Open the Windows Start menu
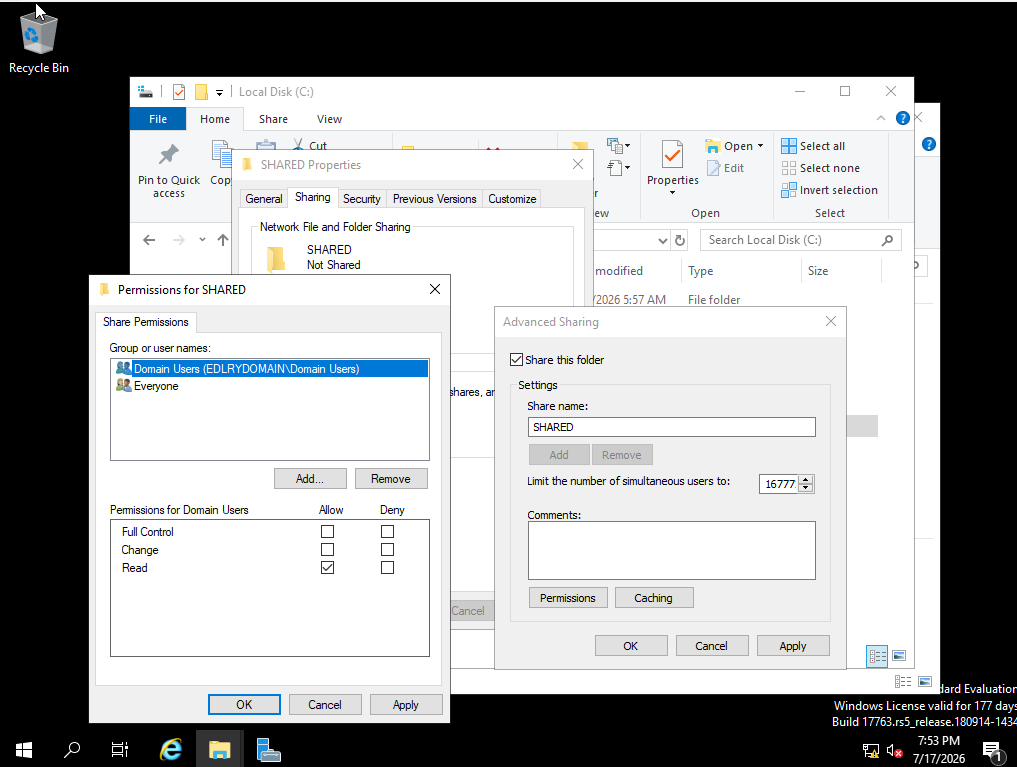 [24, 750]
